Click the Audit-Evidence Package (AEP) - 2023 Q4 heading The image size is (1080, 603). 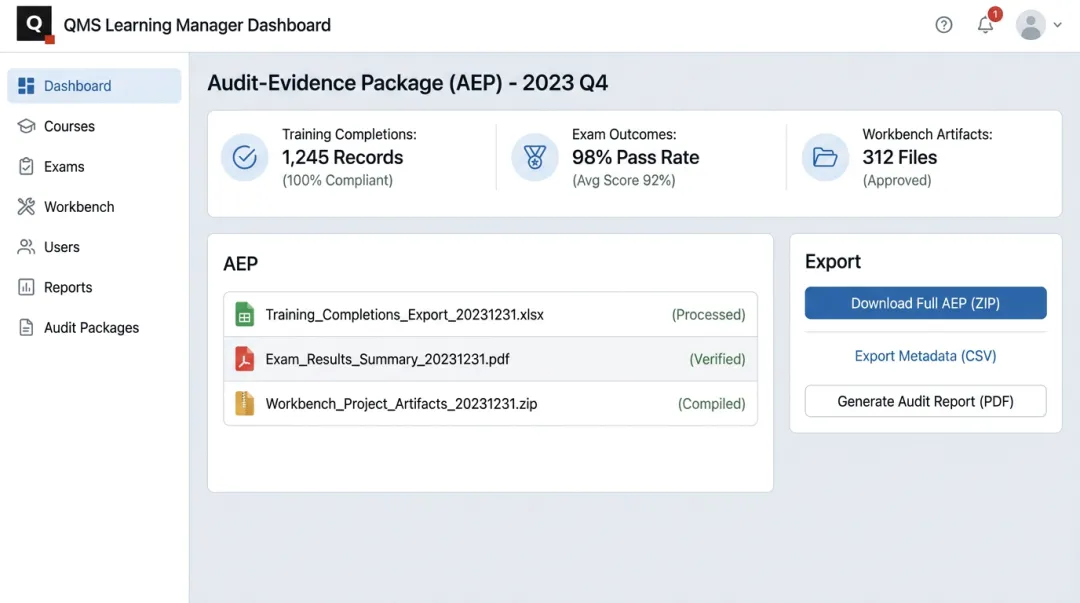(x=408, y=83)
